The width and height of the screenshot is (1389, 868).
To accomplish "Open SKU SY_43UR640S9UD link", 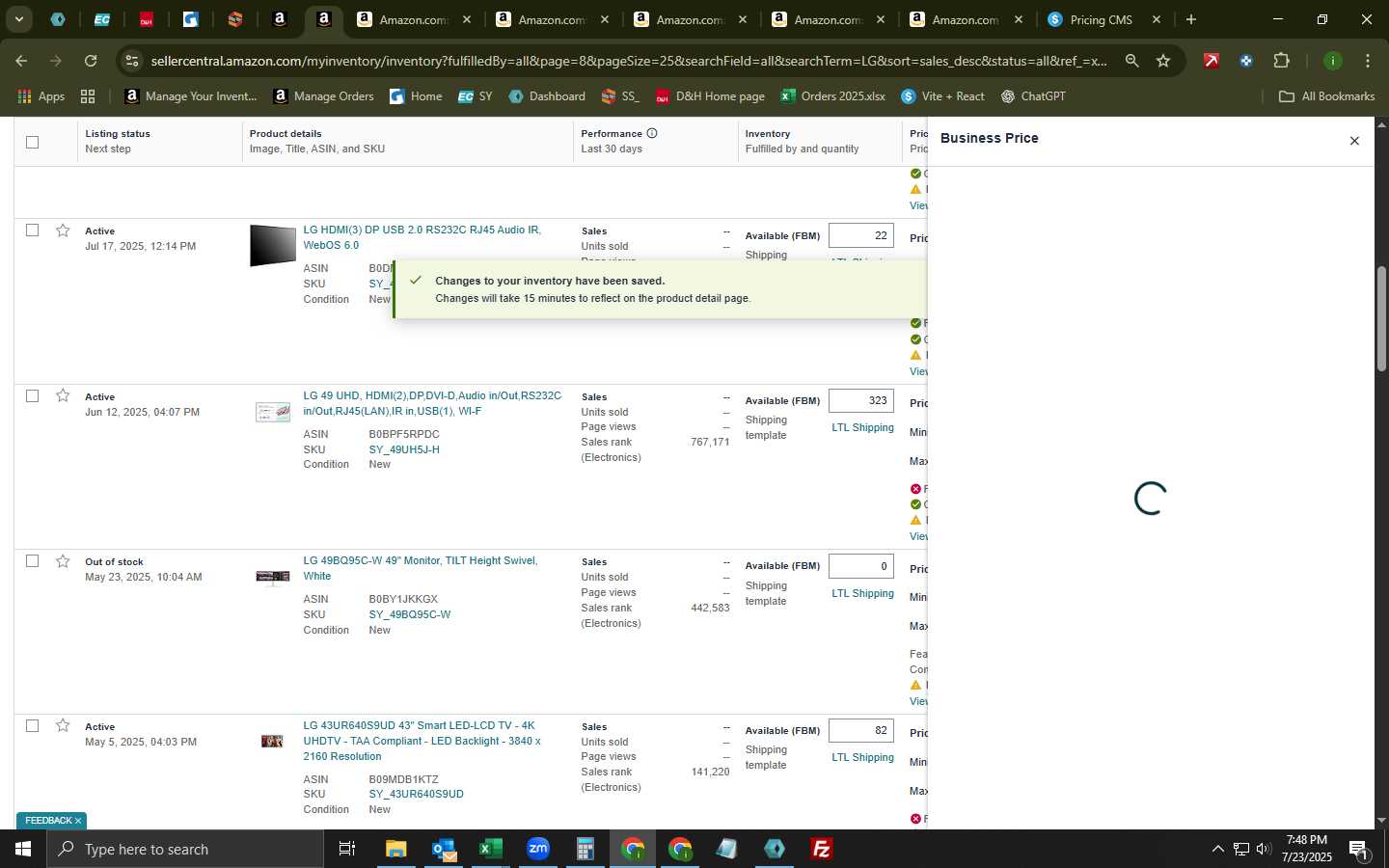I will coord(416,794).
